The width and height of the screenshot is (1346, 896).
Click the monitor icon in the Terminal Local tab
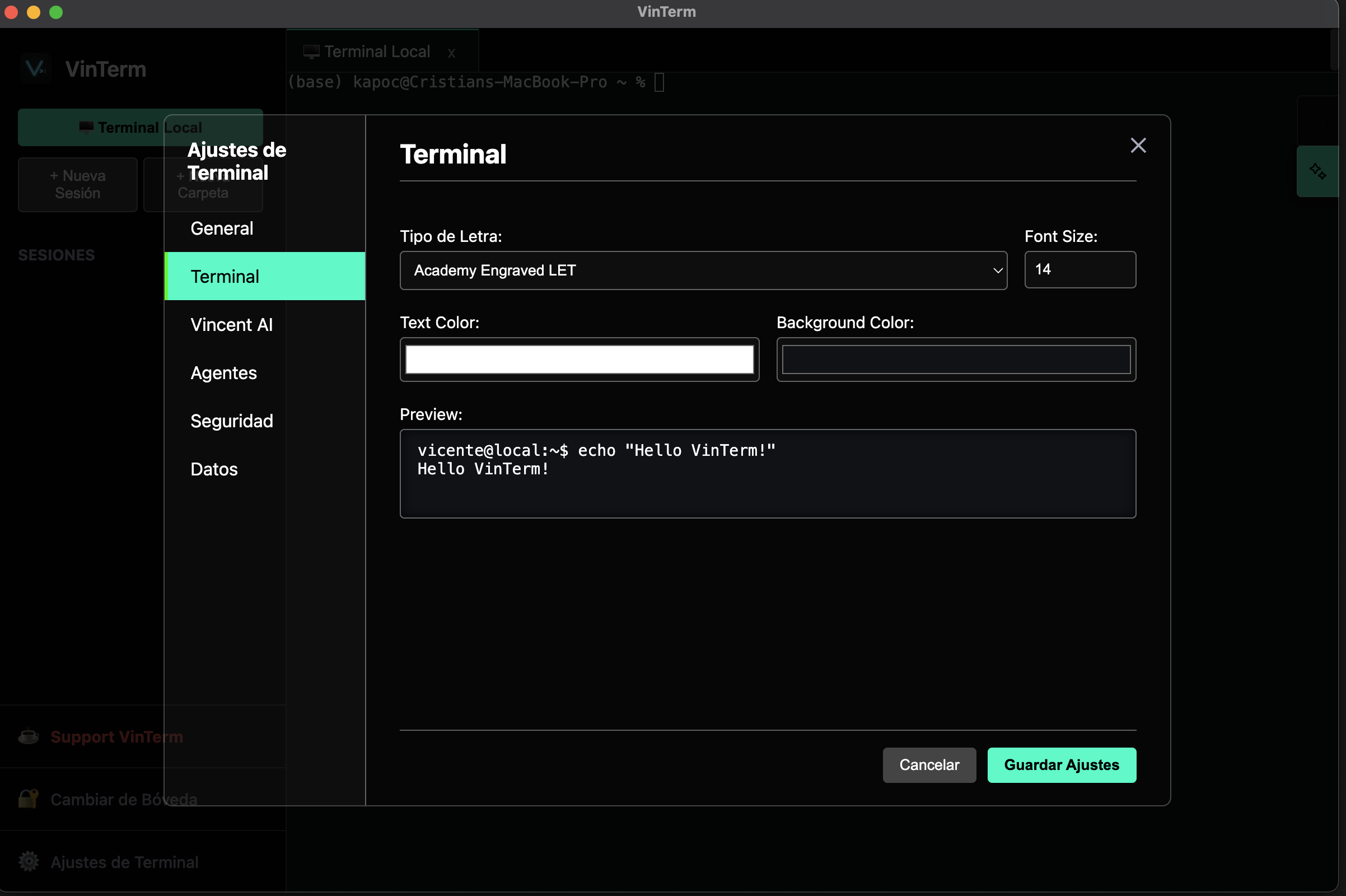(x=311, y=52)
